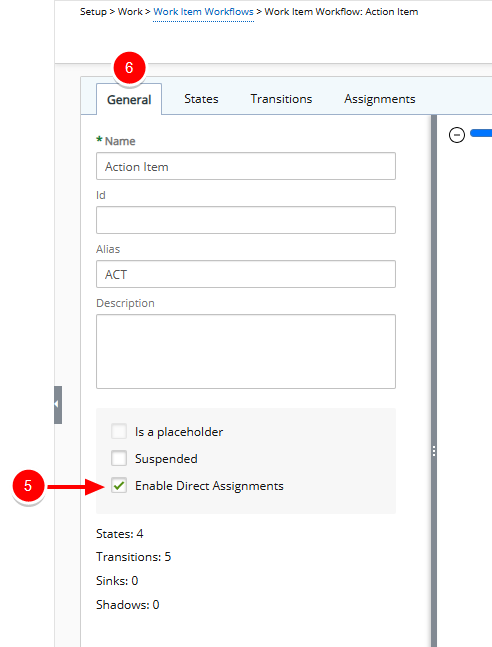The image size is (492, 647).
Task: Toggle Is a placeholder checkbox
Action: point(119,432)
